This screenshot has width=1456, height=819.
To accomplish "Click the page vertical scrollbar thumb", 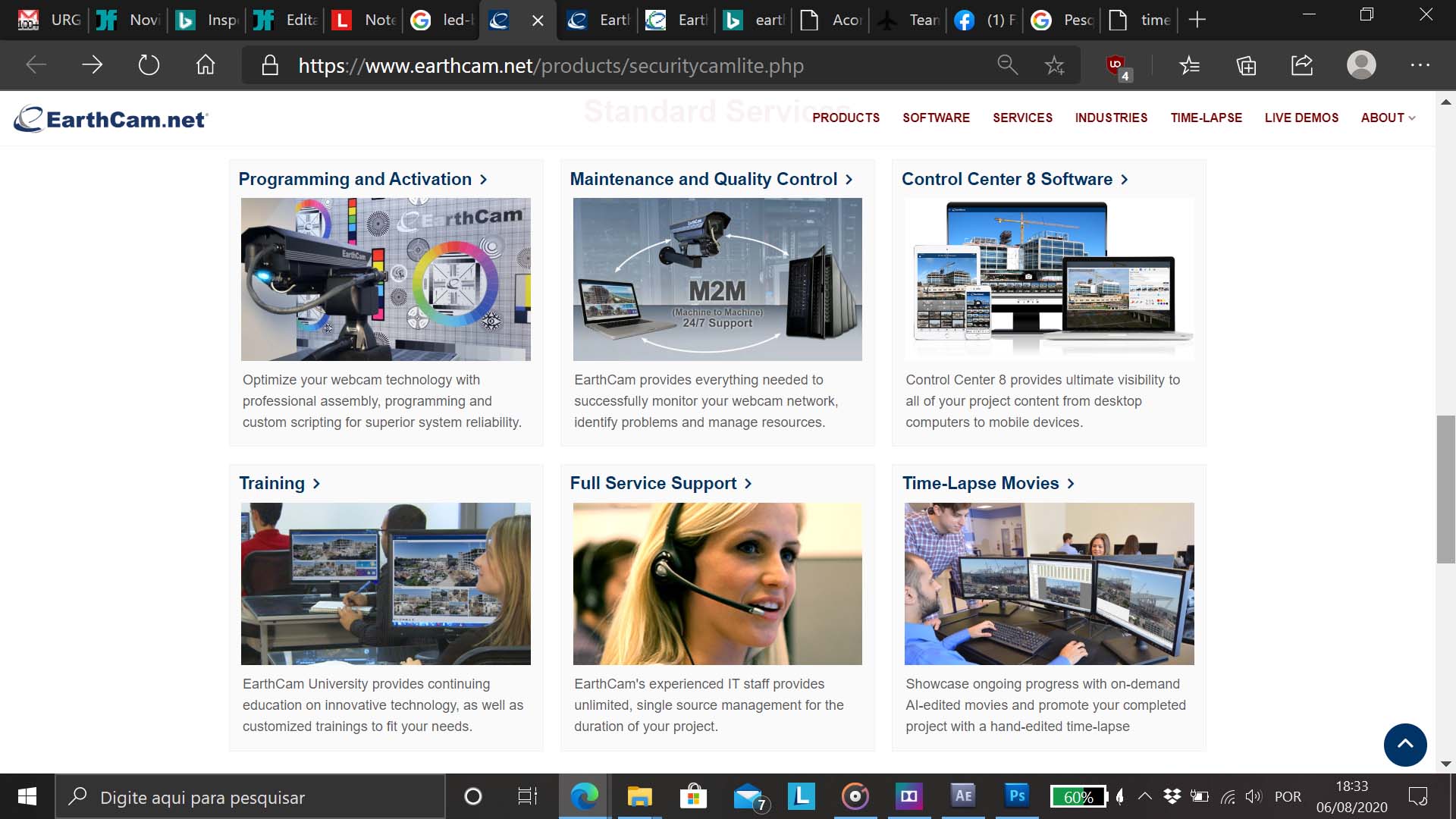I will point(1445,489).
